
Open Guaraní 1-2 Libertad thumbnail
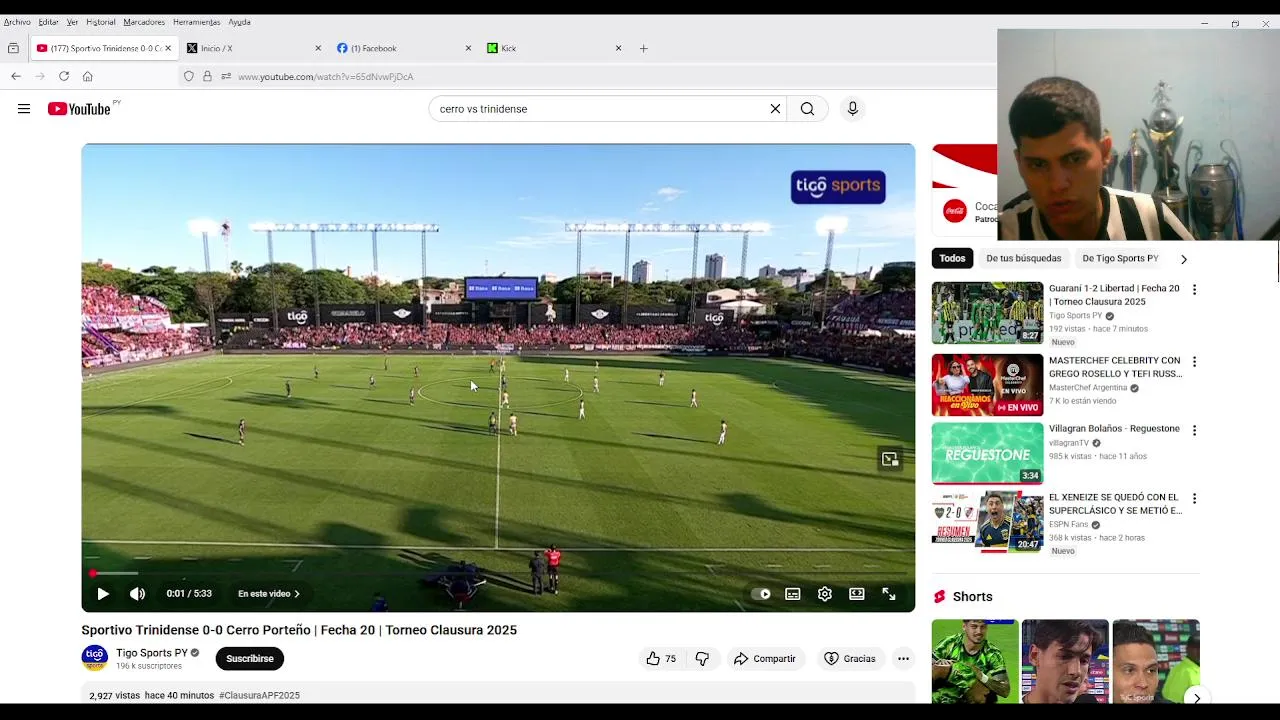coord(987,313)
